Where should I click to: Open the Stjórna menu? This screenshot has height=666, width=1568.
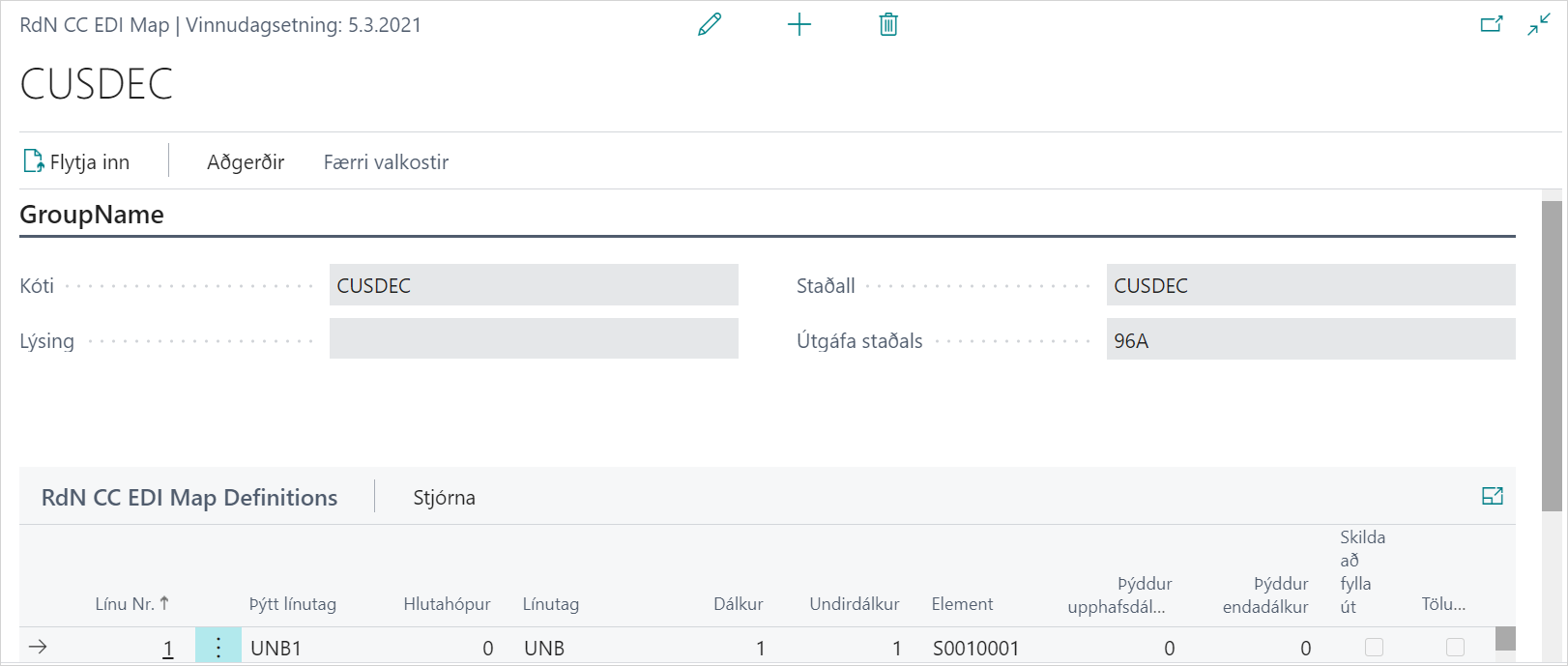click(x=444, y=498)
